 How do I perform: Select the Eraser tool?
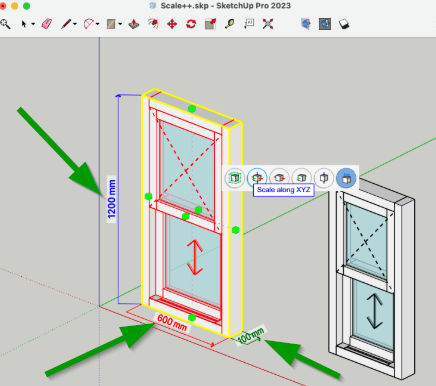[x=47, y=24]
